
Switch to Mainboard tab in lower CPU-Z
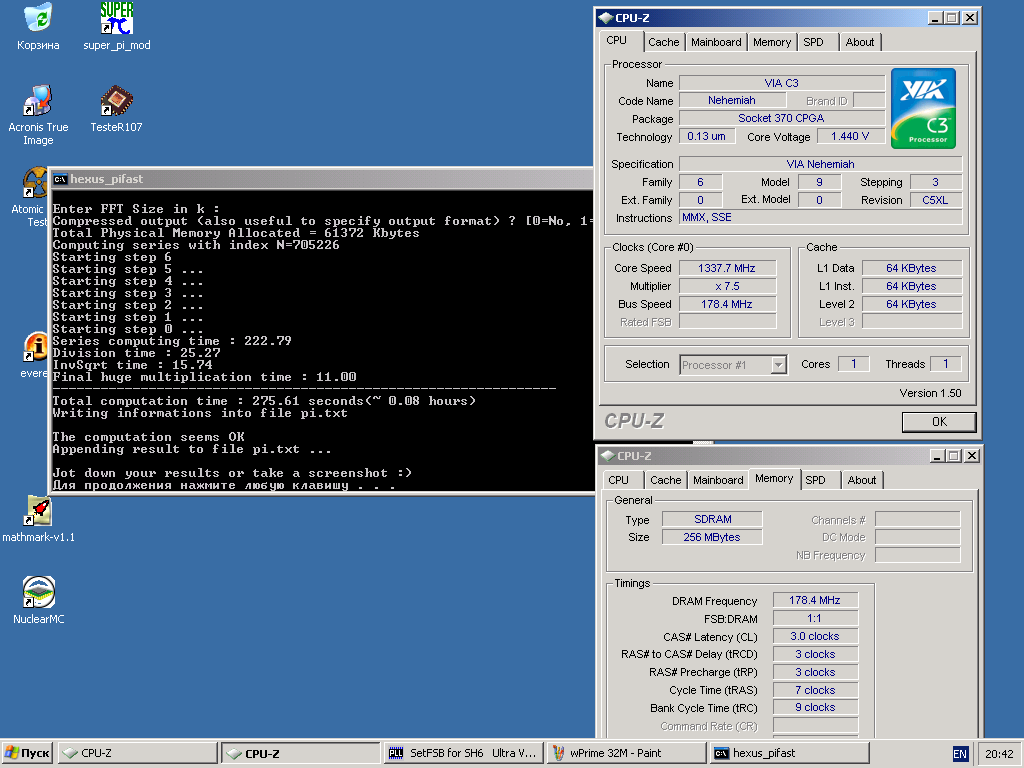pos(718,480)
